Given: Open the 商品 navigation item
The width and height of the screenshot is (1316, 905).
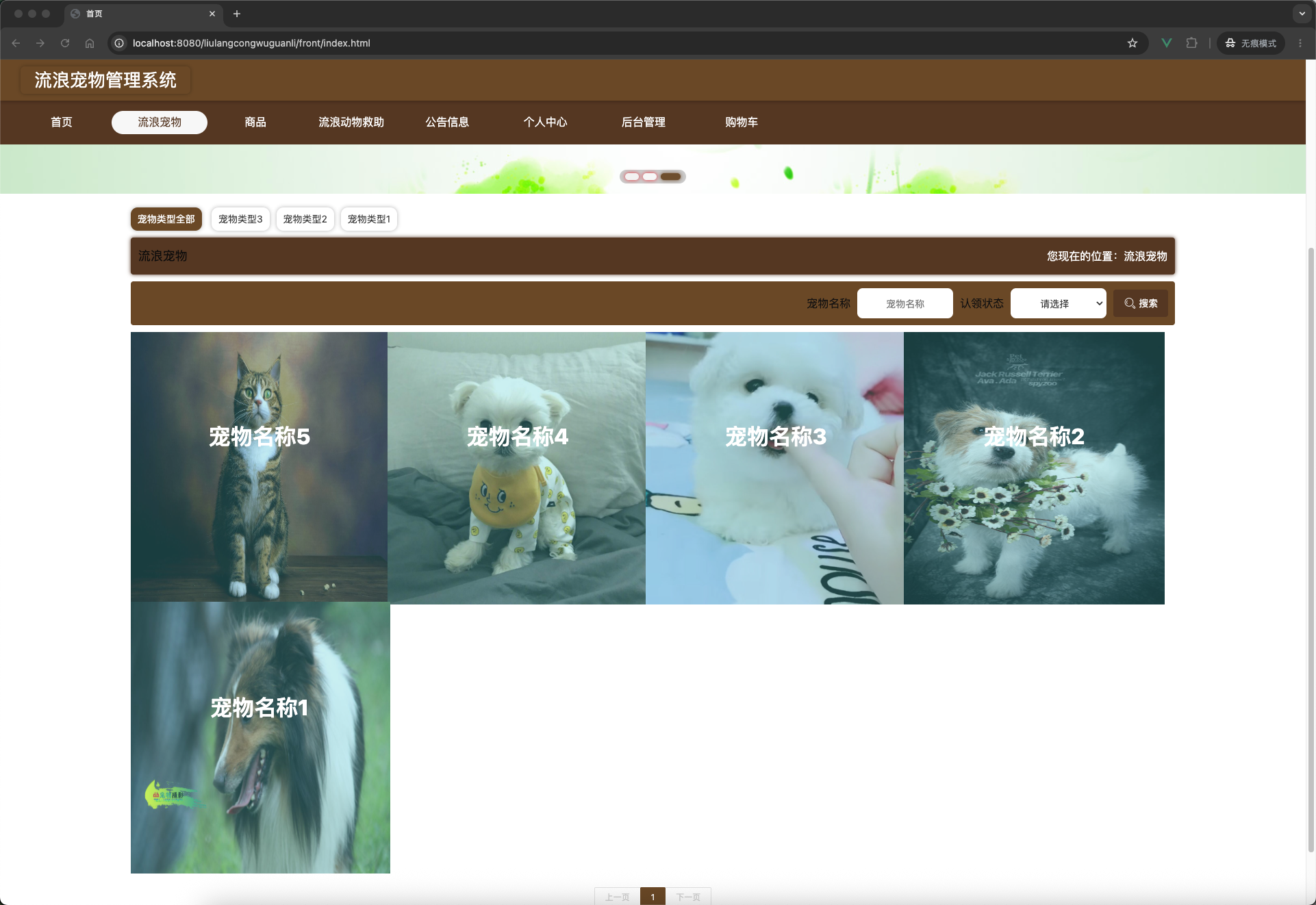Looking at the screenshot, I should tap(255, 122).
